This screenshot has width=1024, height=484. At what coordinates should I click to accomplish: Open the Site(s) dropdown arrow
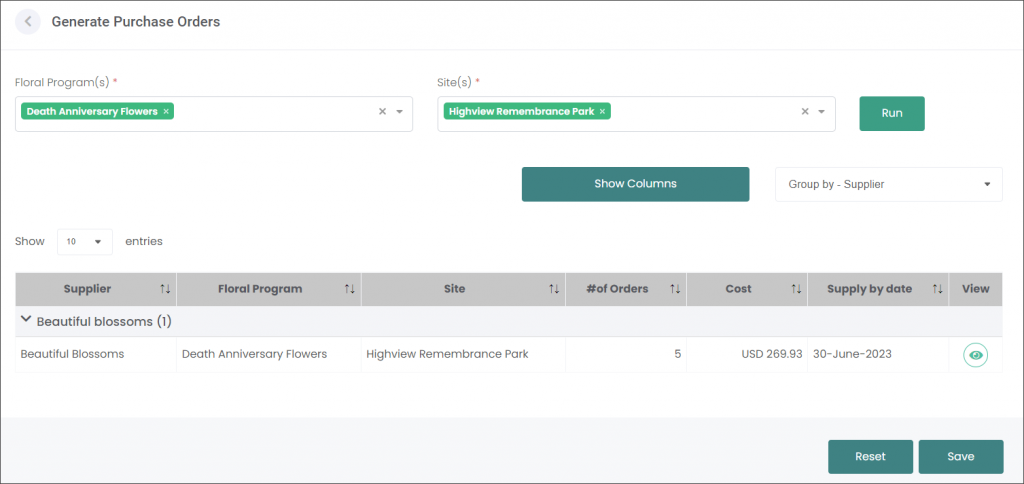pos(822,112)
